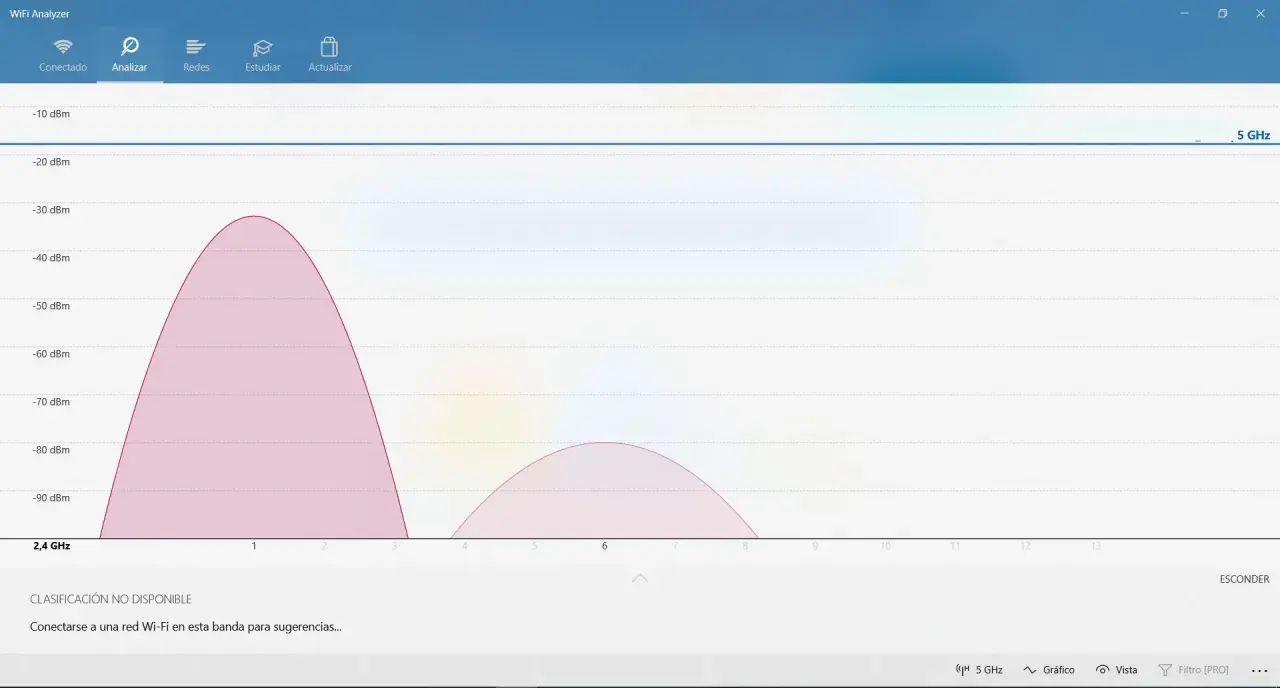
Task: Collapse panel with the chevron arrow
Action: coord(640,578)
